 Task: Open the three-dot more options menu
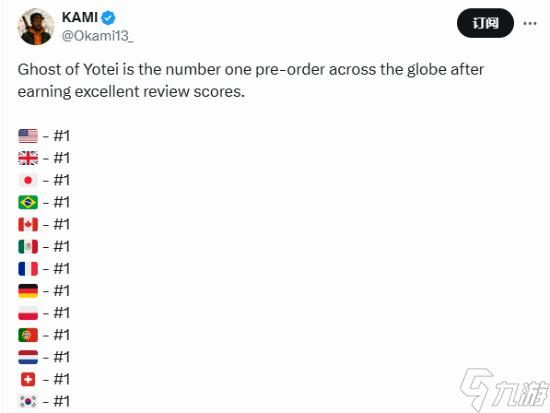530,24
